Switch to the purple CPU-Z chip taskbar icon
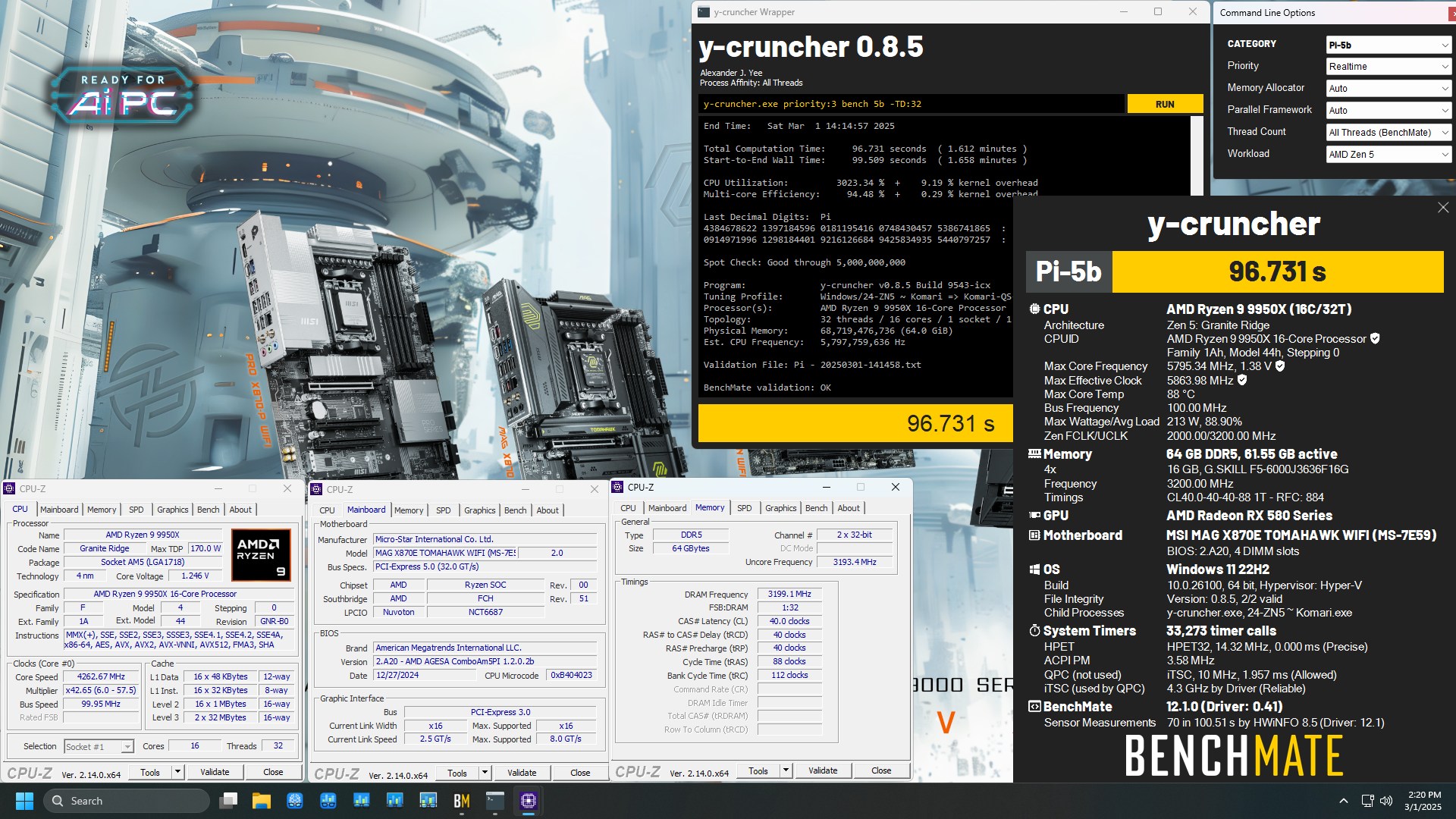This screenshot has width=1456, height=819. (529, 801)
